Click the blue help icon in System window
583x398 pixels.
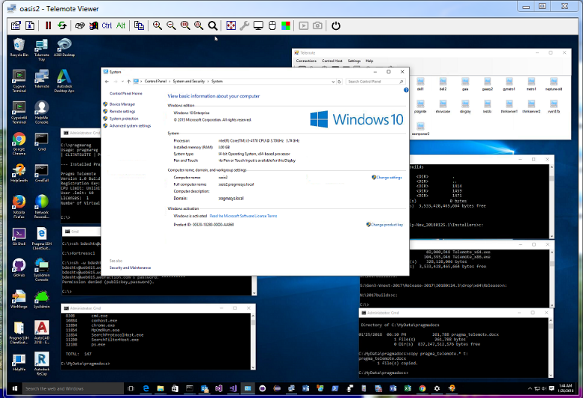(x=406, y=90)
